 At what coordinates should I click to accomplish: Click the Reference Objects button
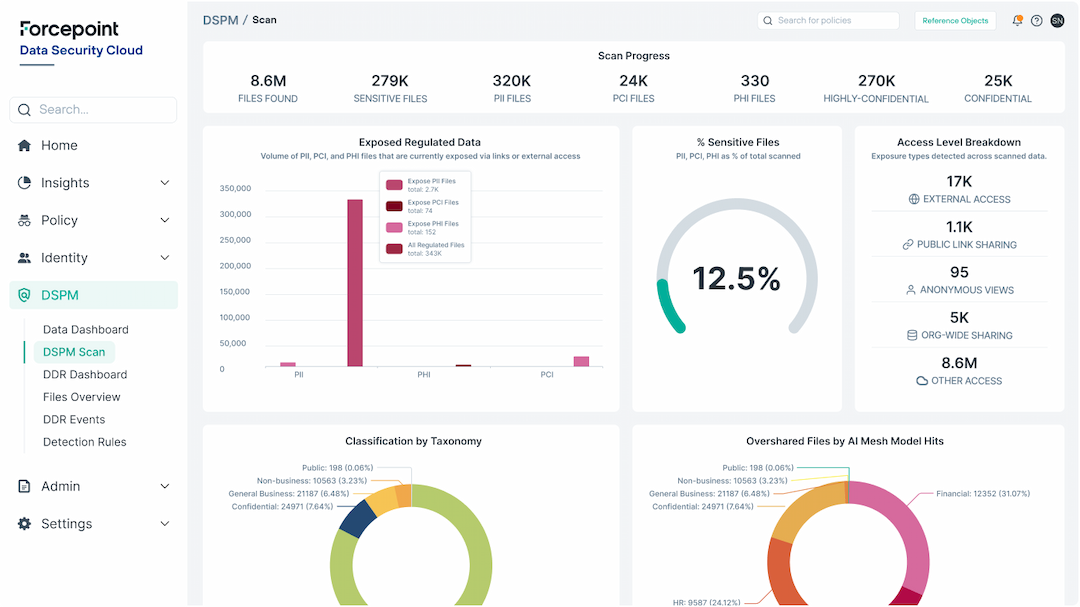click(955, 20)
